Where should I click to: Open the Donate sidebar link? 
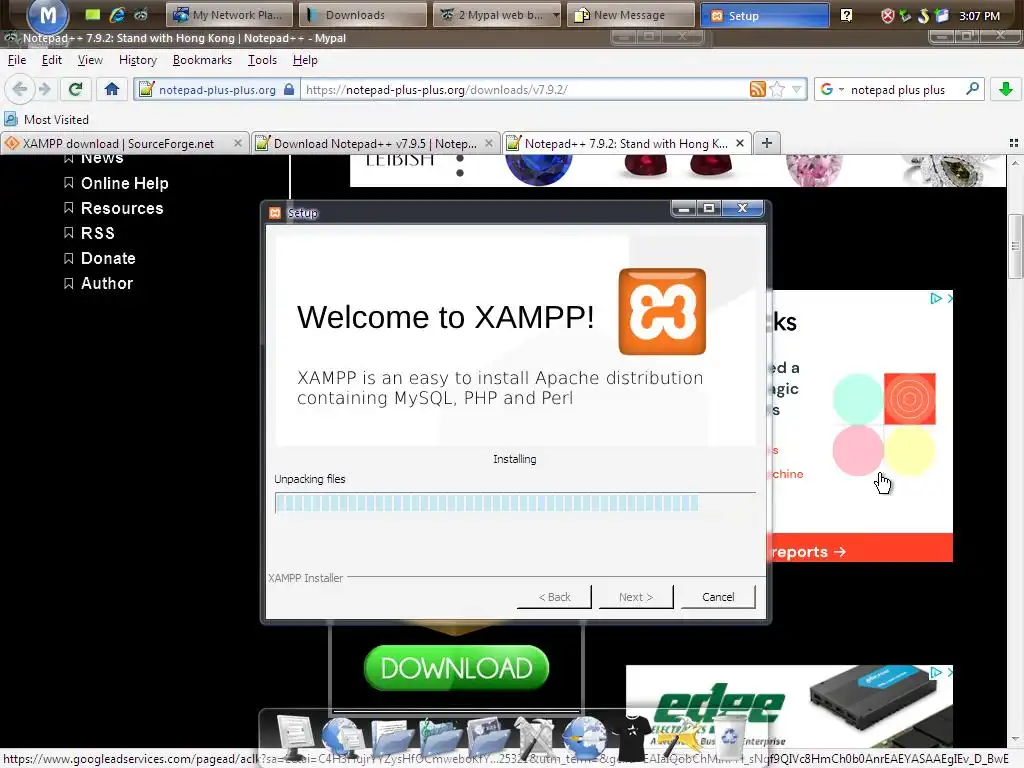pyautogui.click(x=108, y=259)
